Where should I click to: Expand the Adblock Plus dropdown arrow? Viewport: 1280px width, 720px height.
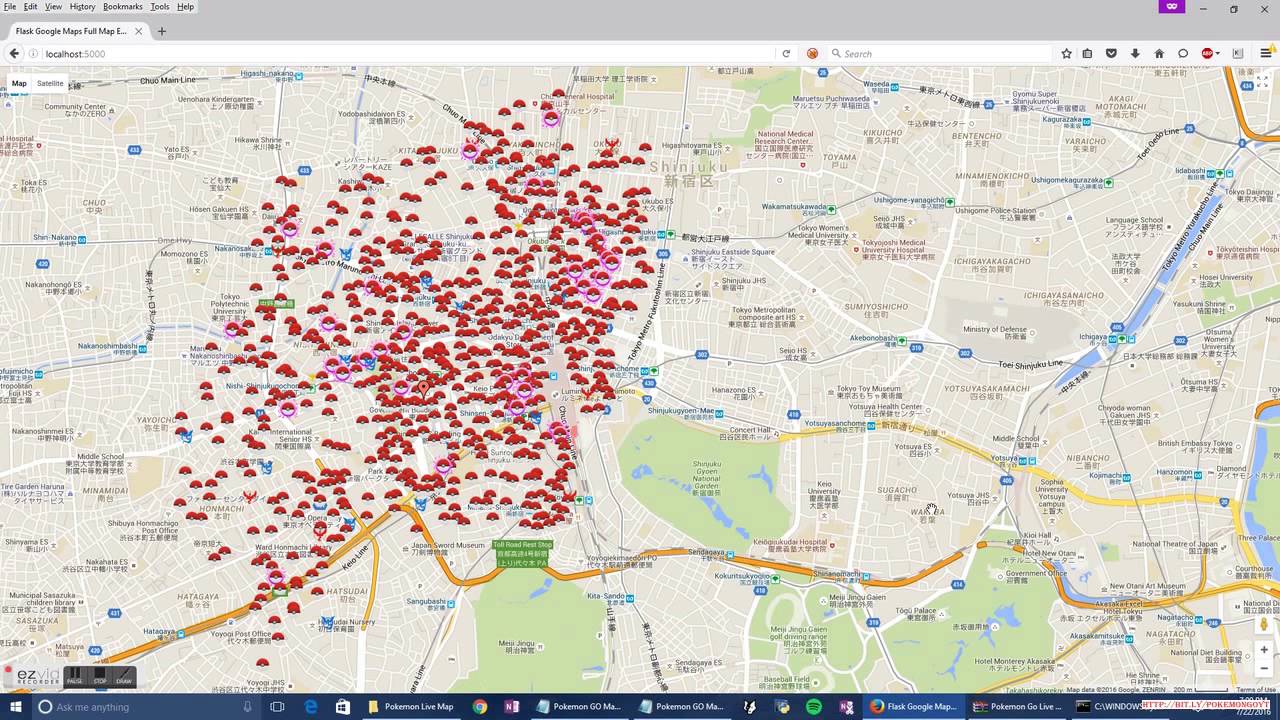coord(1217,54)
